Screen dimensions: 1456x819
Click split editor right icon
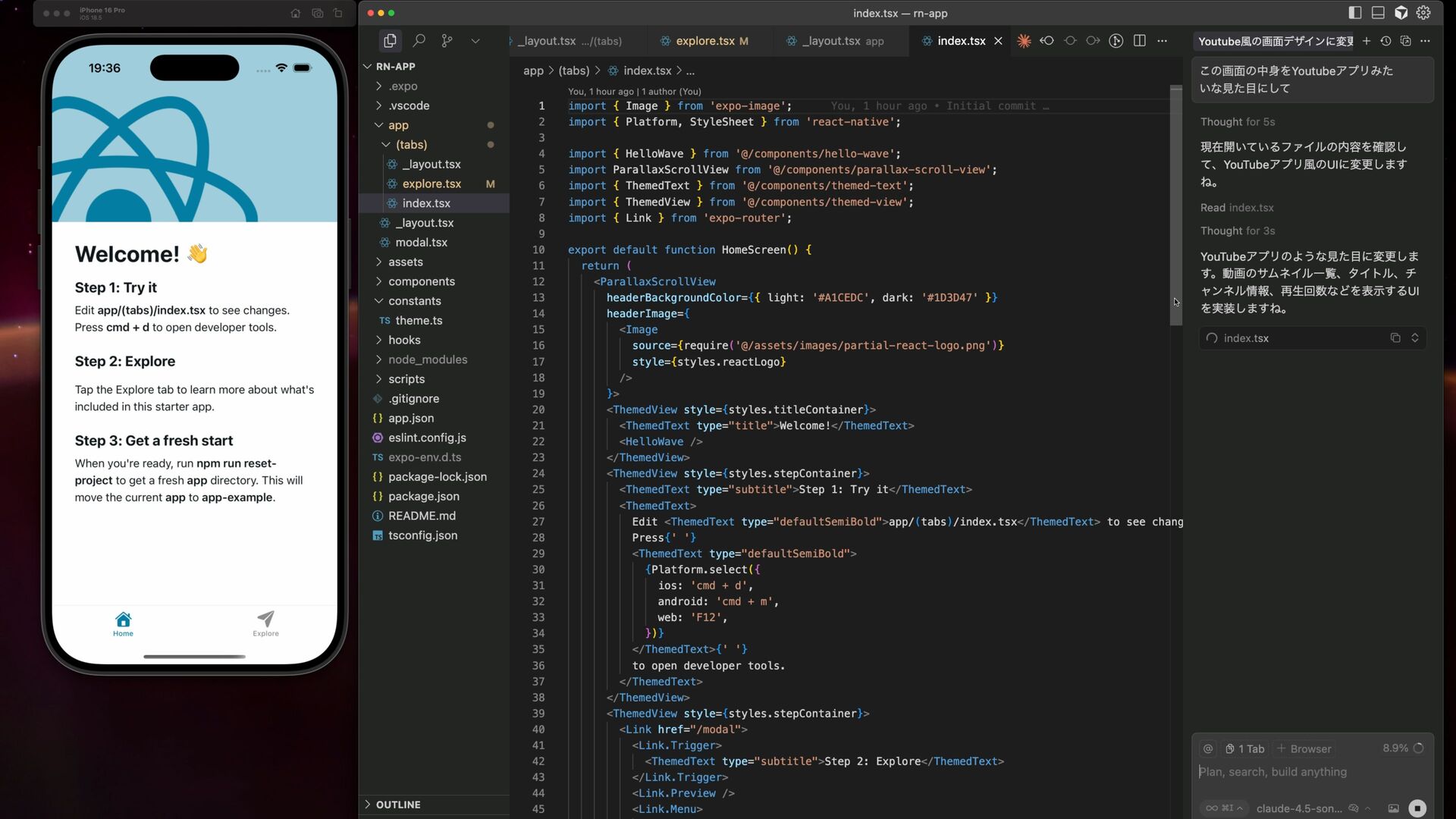(1139, 41)
